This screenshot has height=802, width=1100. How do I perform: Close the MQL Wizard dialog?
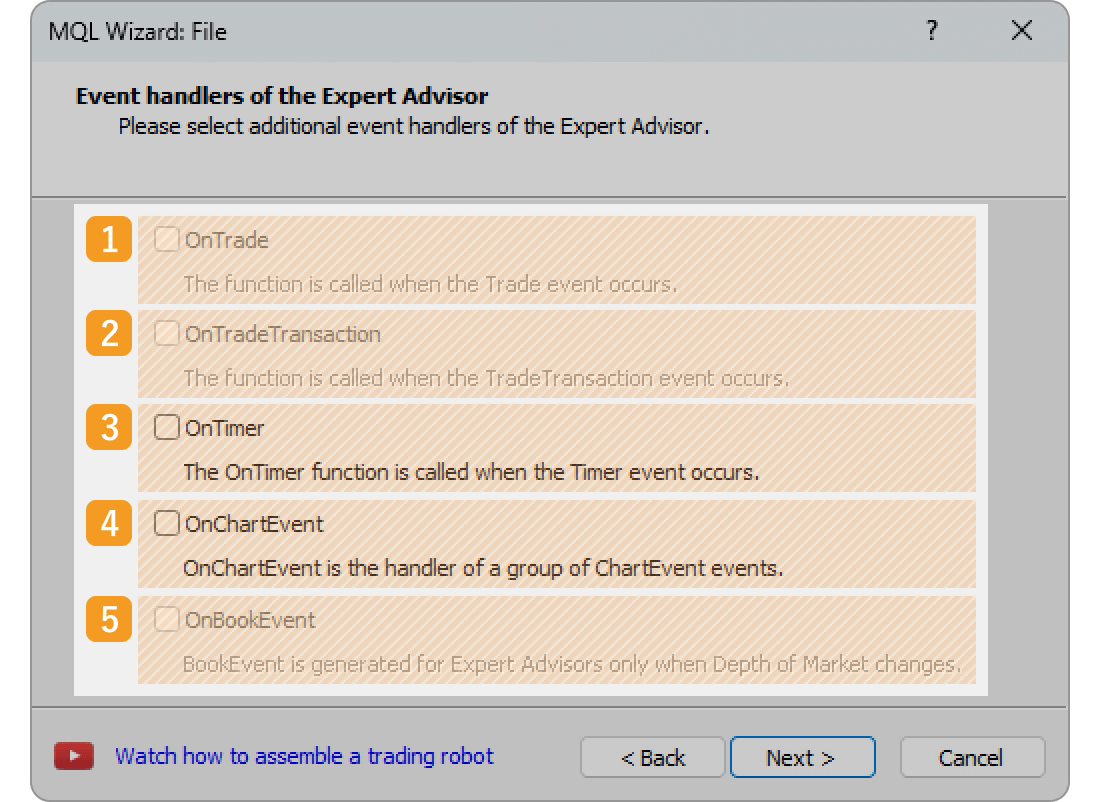pyautogui.click(x=1021, y=31)
